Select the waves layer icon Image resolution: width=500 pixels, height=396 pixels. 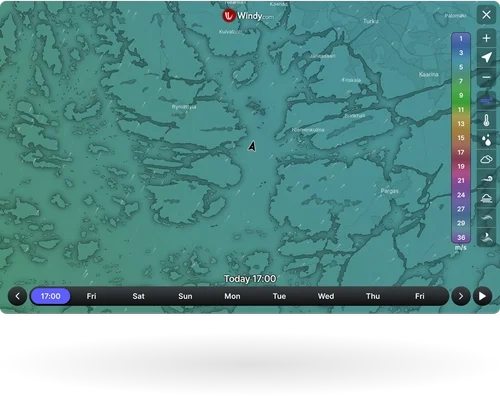[x=486, y=218]
